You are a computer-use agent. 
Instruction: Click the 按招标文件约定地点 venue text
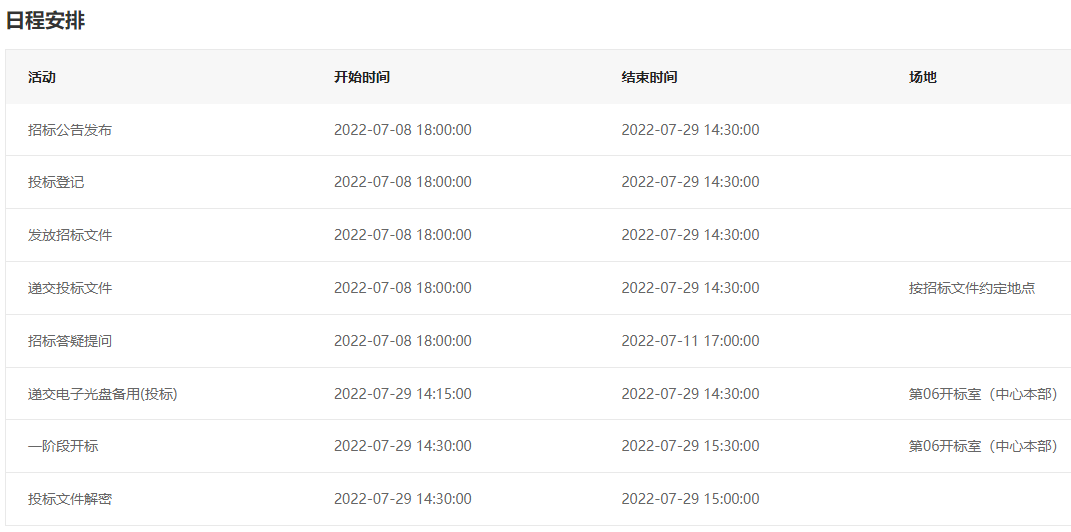pos(972,288)
